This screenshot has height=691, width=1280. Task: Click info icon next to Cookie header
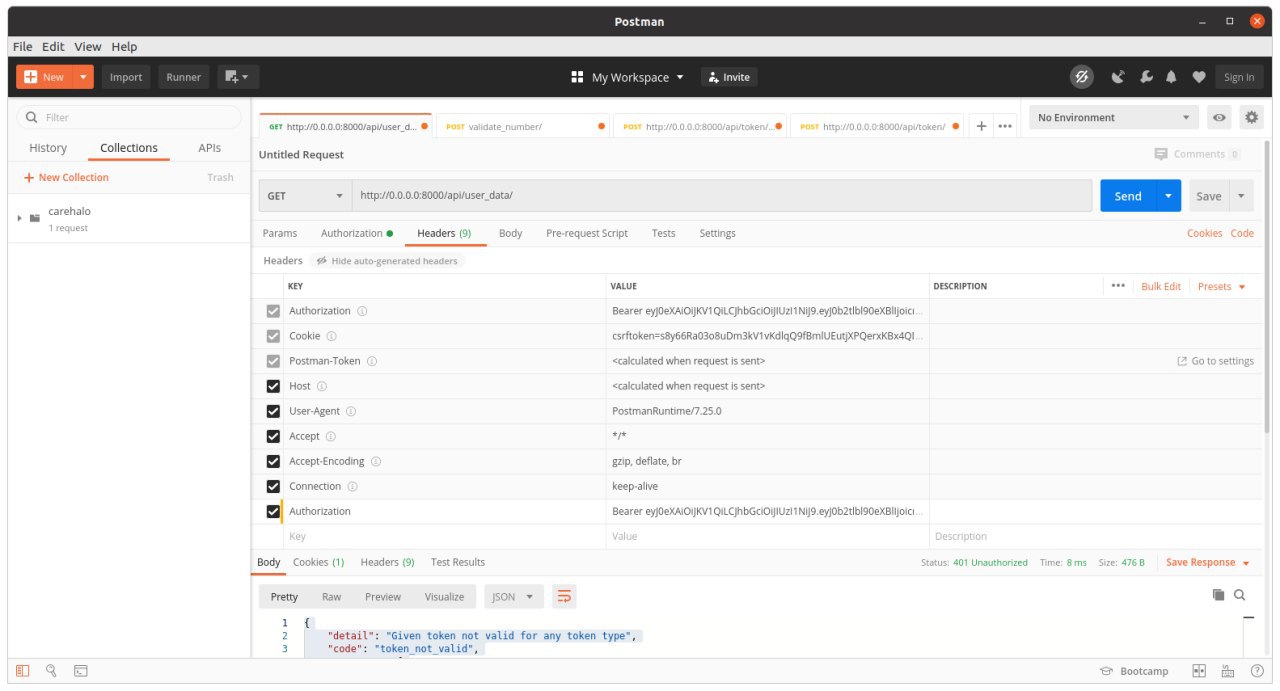[x=331, y=336]
